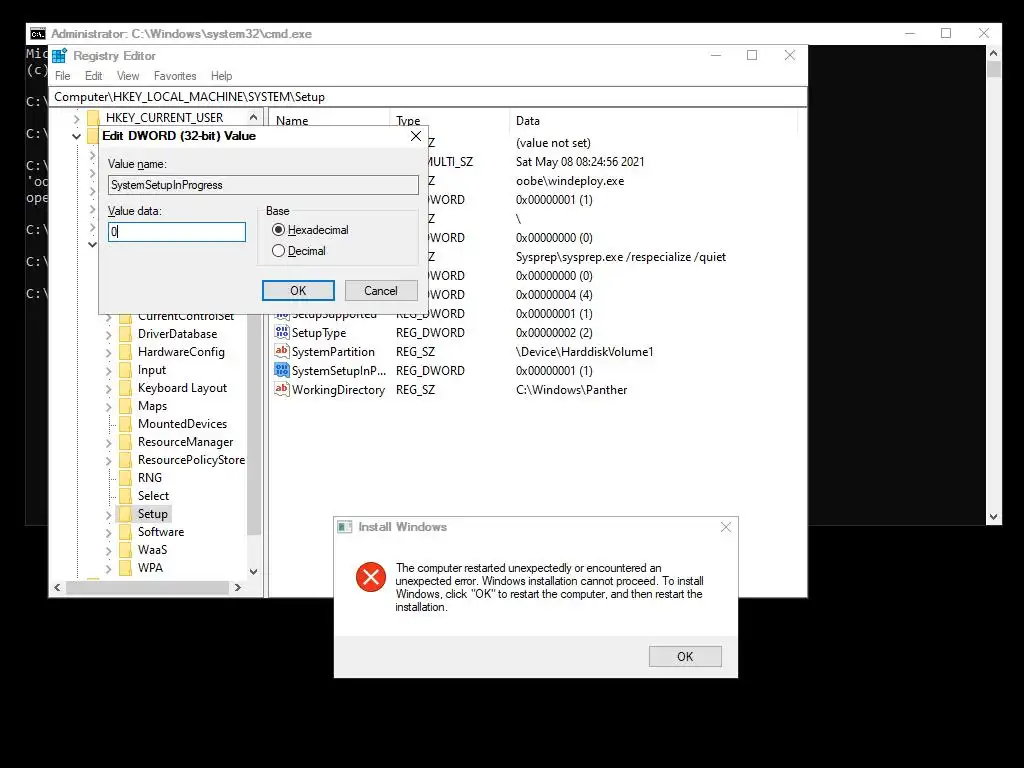Expand the HKEY_CURRENT_USER tree node

pyautogui.click(x=76, y=118)
